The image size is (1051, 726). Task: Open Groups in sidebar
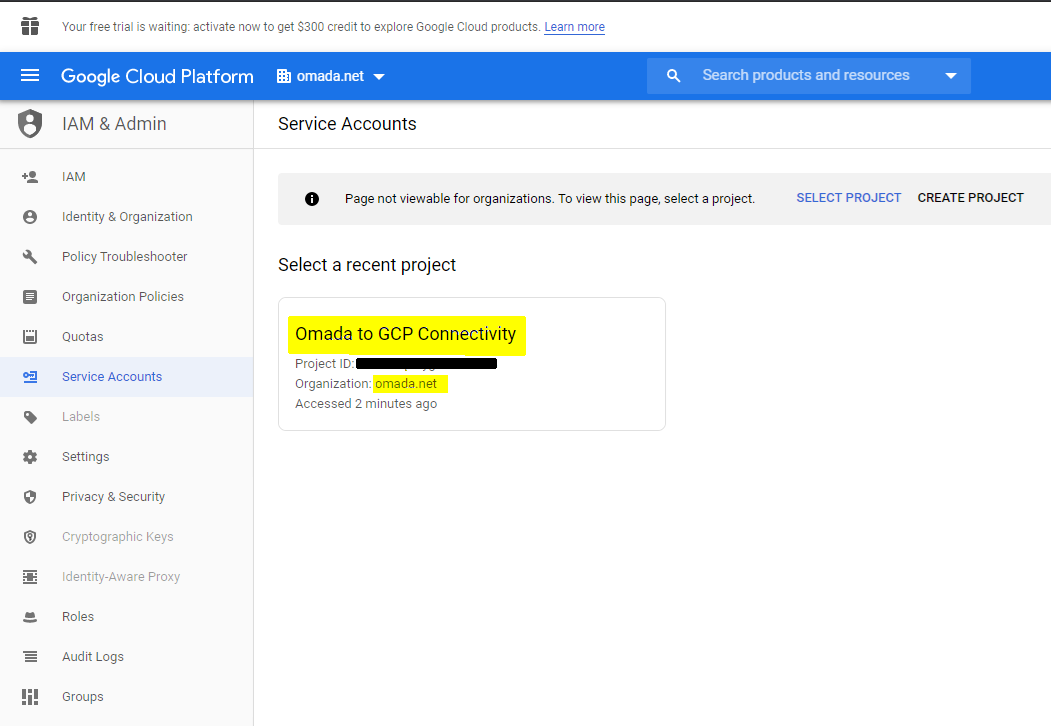click(127, 697)
